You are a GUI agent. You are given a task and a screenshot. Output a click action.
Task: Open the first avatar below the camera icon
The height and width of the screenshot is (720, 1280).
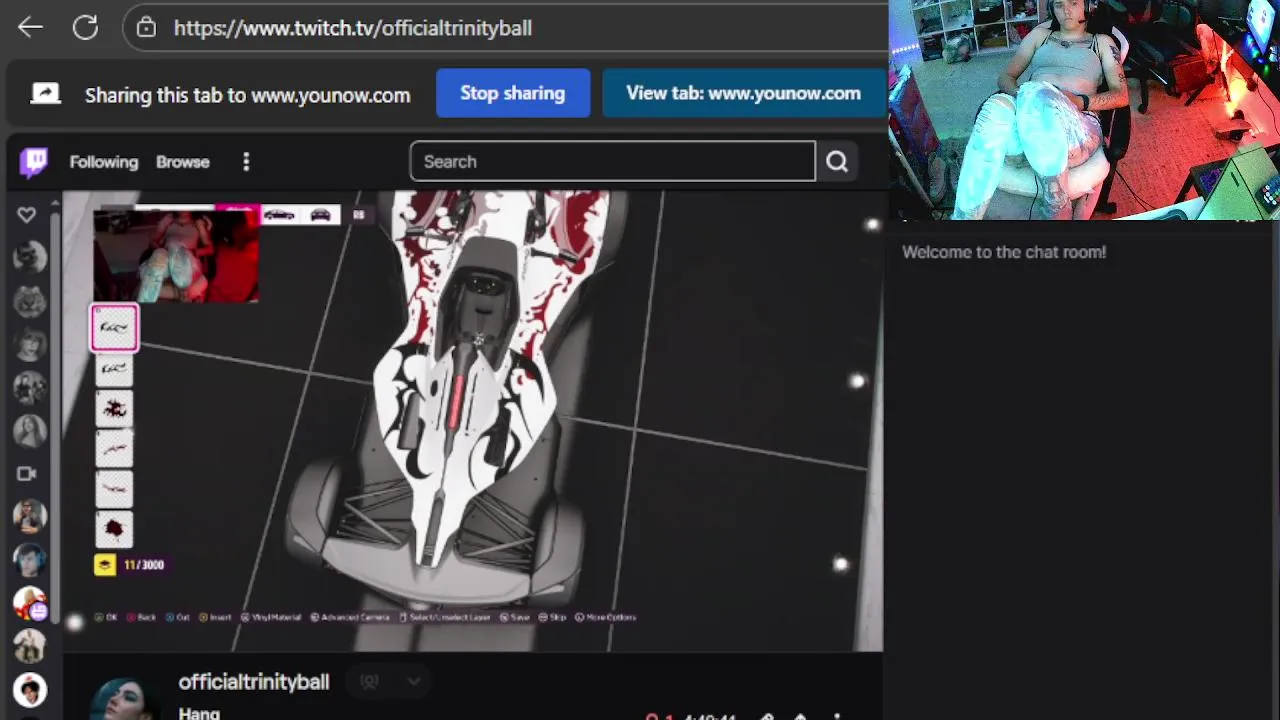click(x=30, y=516)
